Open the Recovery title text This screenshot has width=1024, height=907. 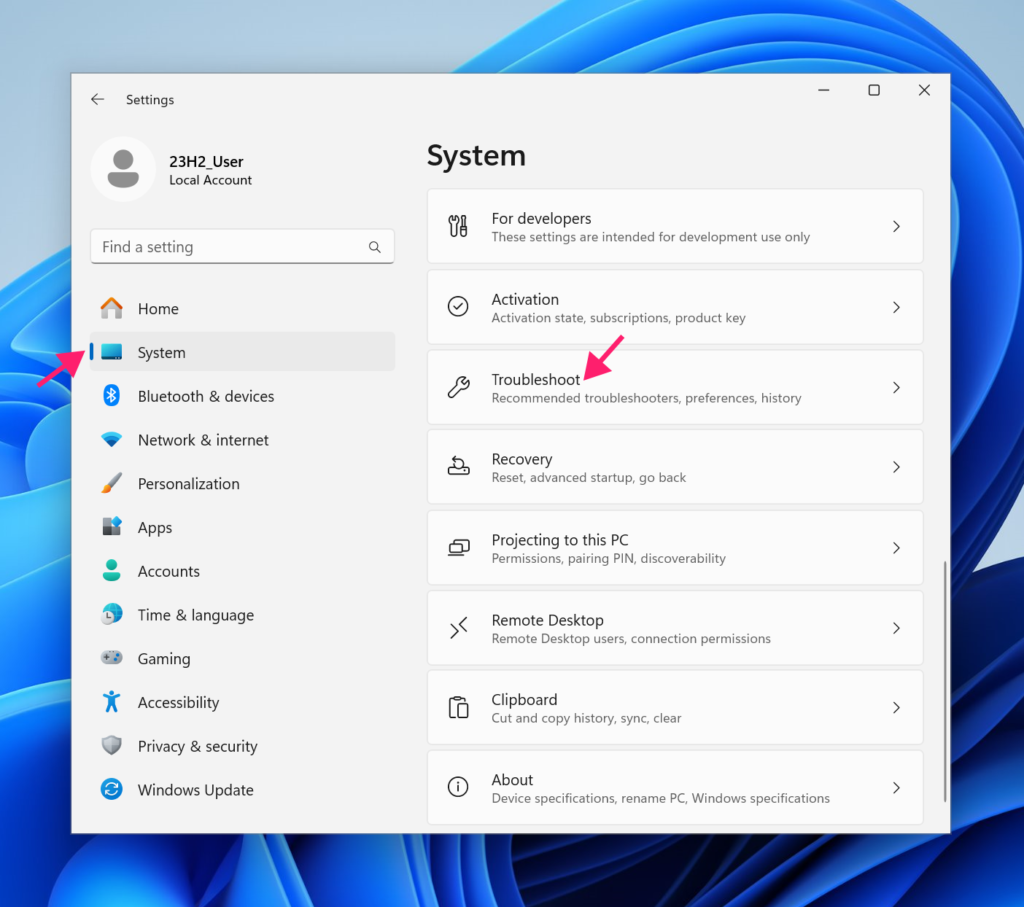click(x=522, y=460)
